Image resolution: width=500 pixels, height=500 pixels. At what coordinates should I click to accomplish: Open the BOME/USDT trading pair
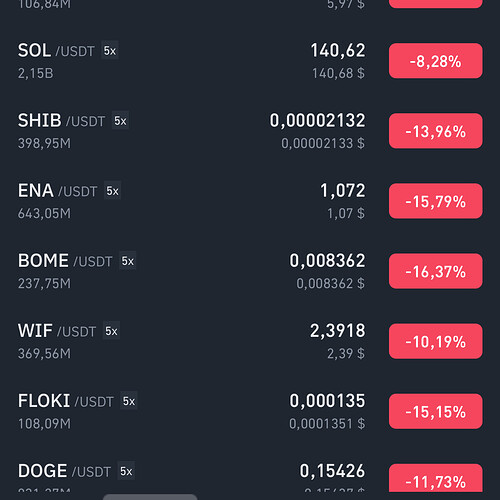click(250, 271)
